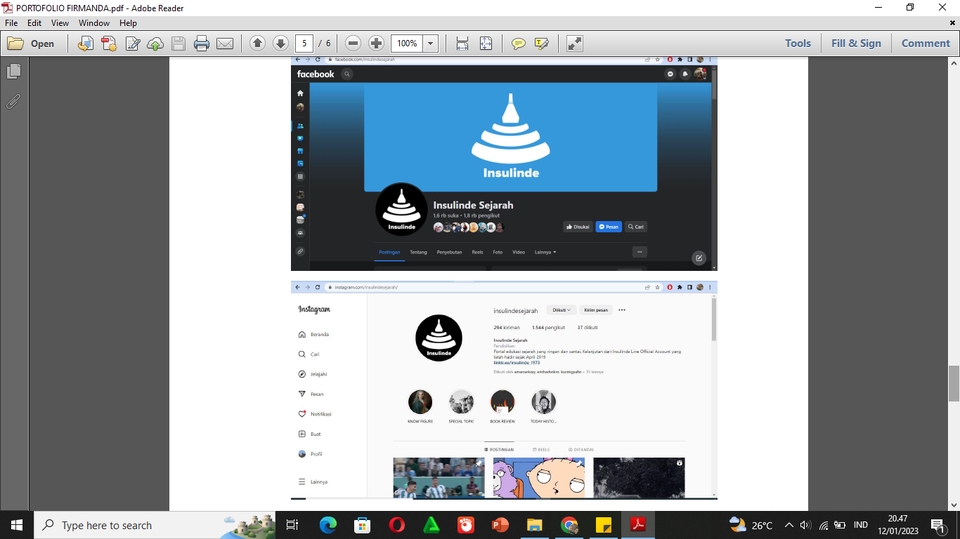Screen dimensions: 960x539
Task: Show hidden system tray icons chevron
Action: click(789, 525)
